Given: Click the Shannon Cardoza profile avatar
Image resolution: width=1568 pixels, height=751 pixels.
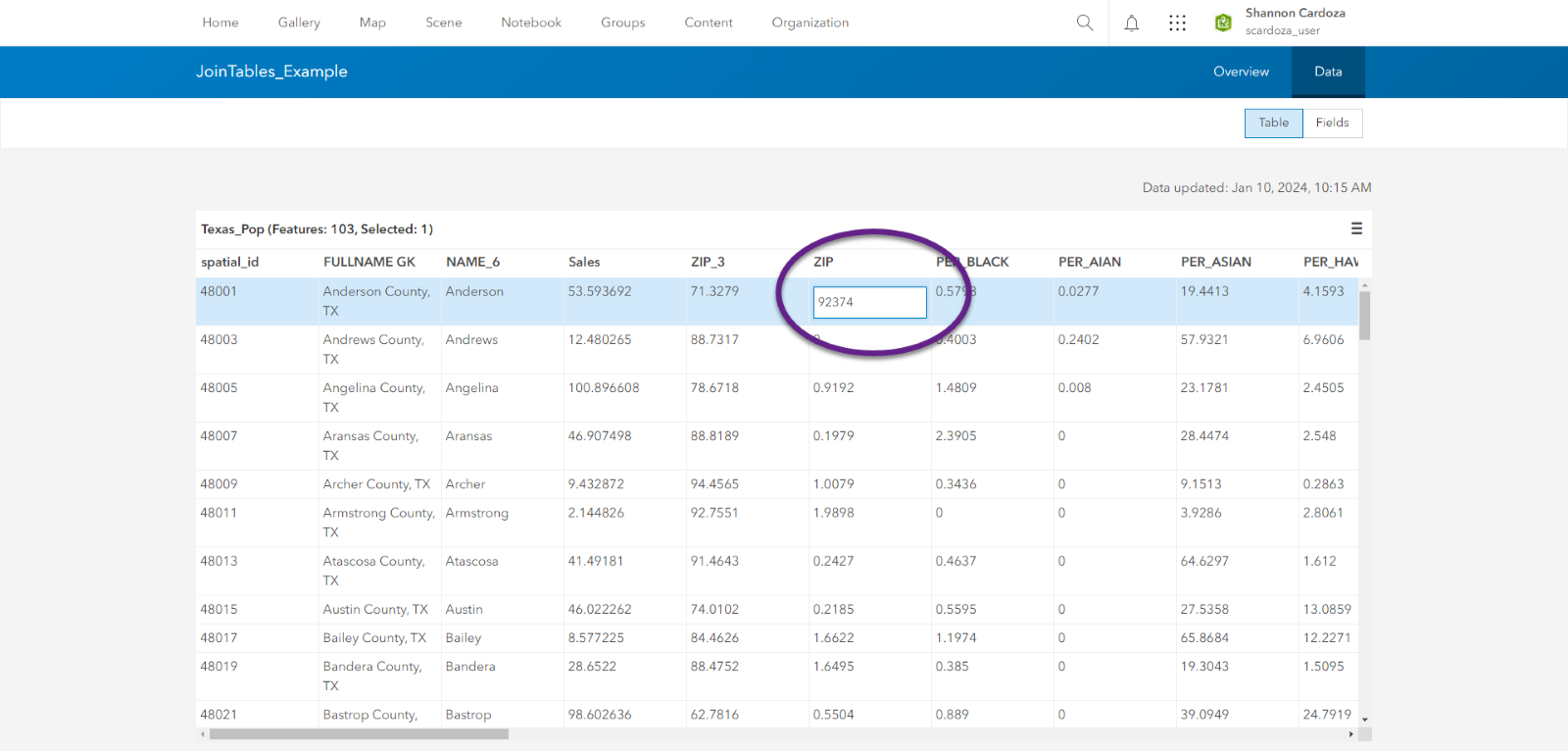Looking at the screenshot, I should [1223, 23].
